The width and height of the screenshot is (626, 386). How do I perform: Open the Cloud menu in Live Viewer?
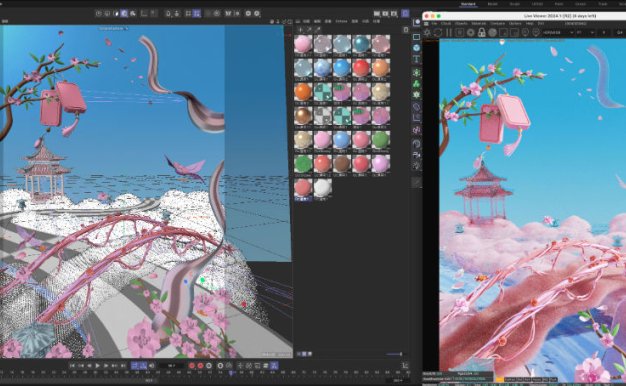pos(446,24)
